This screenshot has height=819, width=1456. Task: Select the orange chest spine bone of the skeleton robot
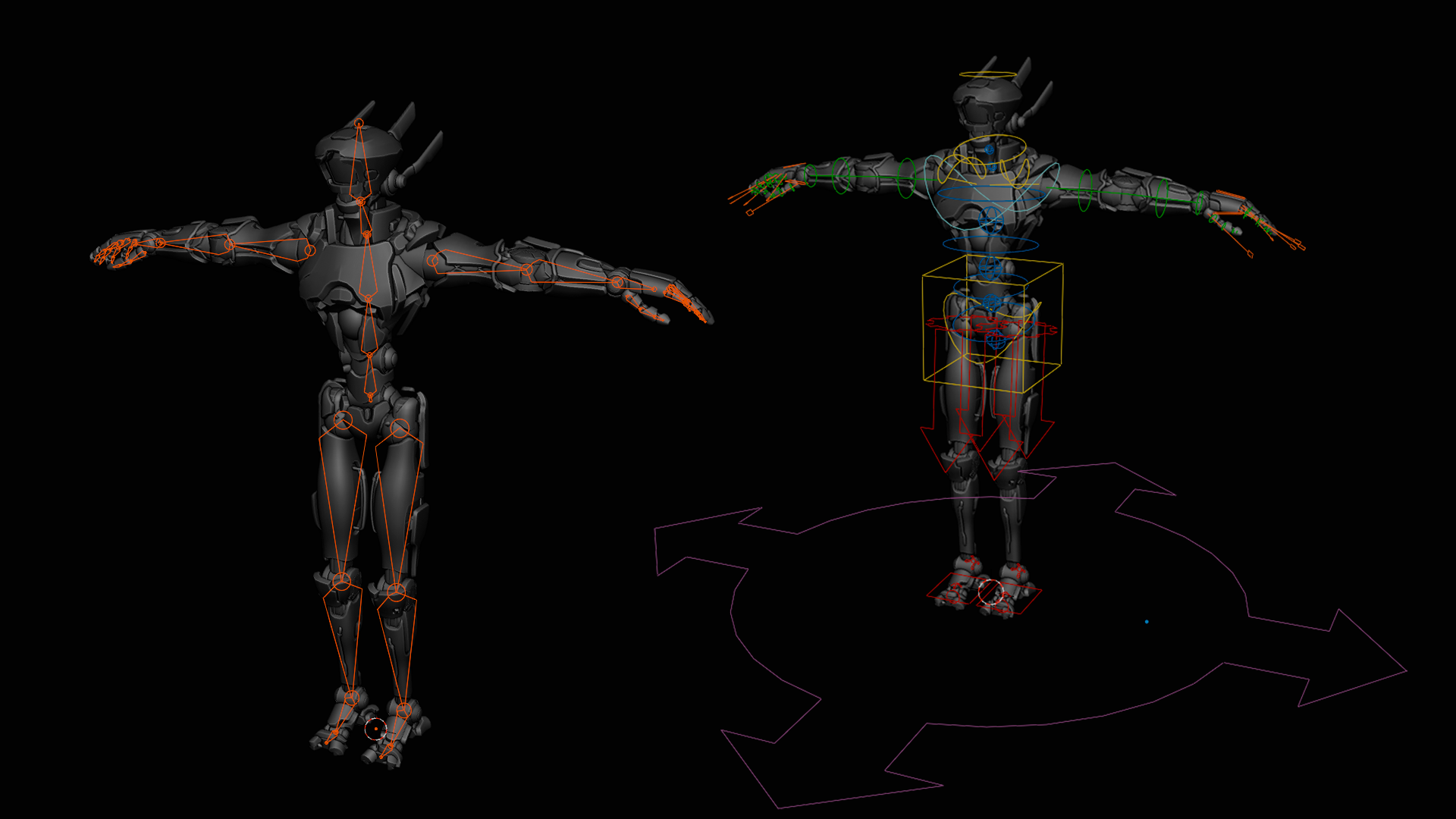tap(368, 266)
